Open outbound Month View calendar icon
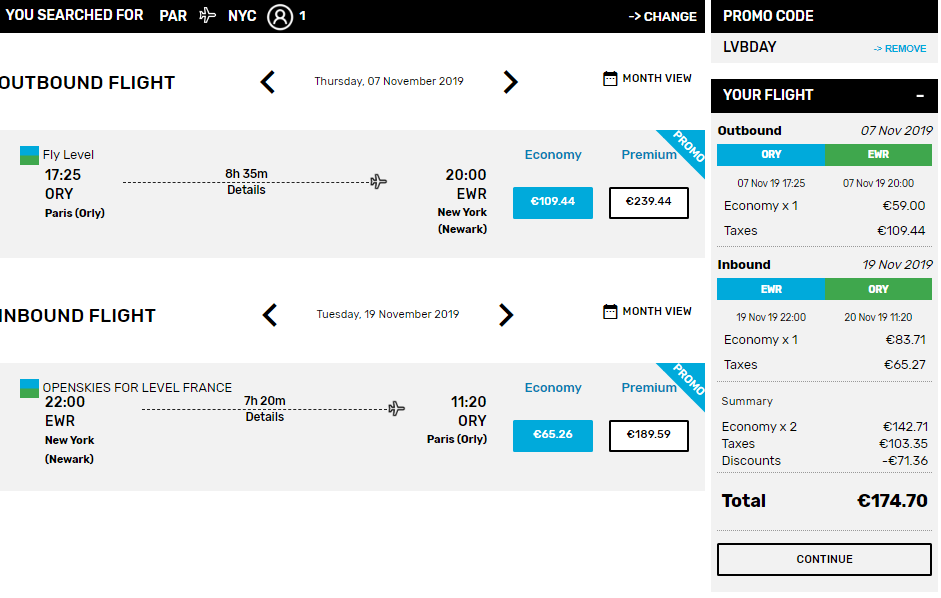This screenshot has width=941, height=598. (610, 79)
